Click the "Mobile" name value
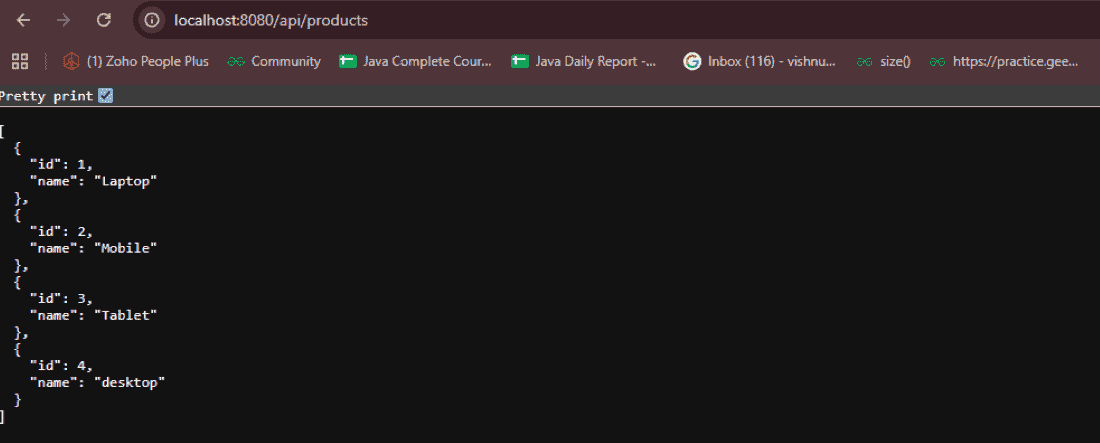This screenshot has height=443, width=1100. [x=126, y=248]
